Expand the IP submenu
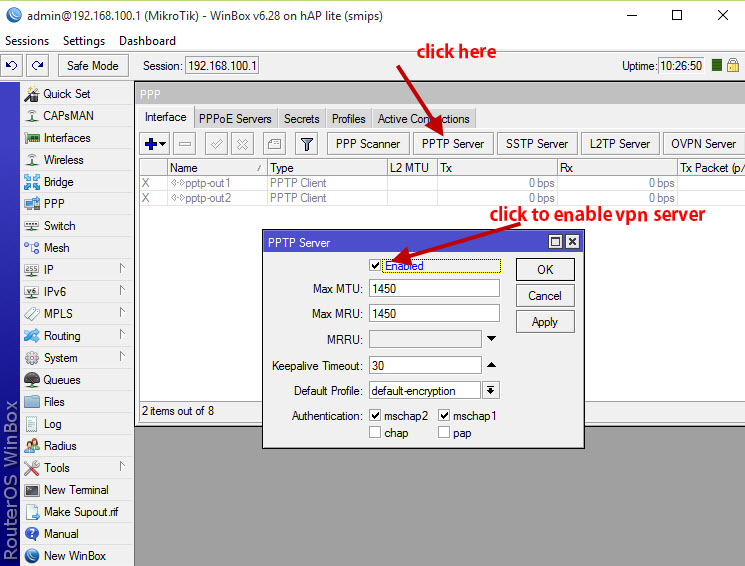 tap(122, 269)
